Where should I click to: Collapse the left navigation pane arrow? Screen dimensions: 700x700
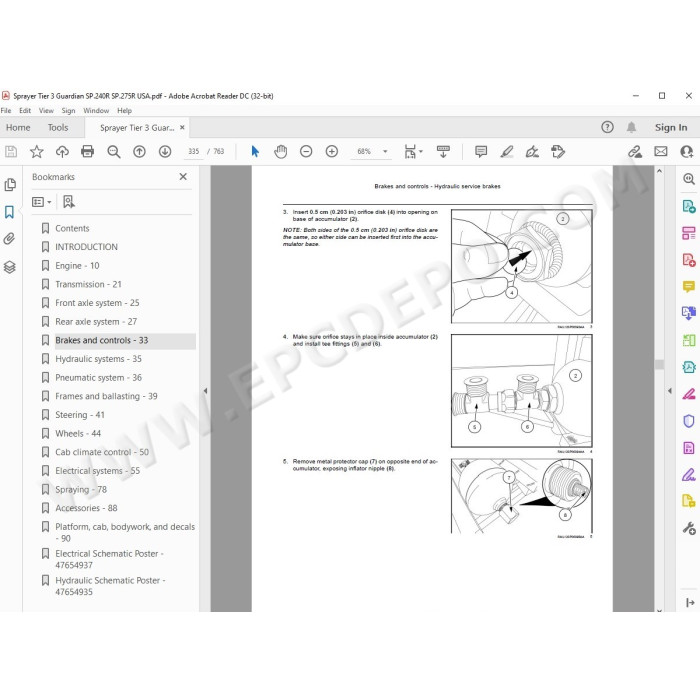(205, 391)
